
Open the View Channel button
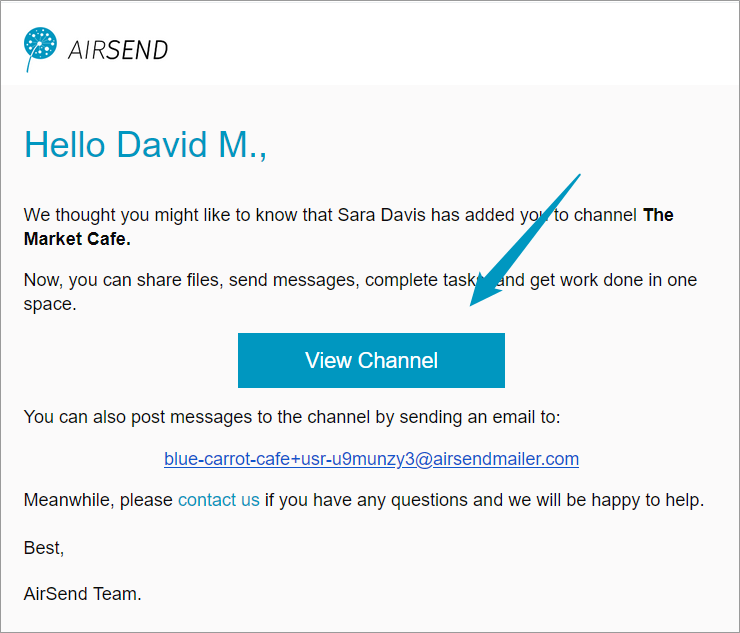tap(371, 360)
